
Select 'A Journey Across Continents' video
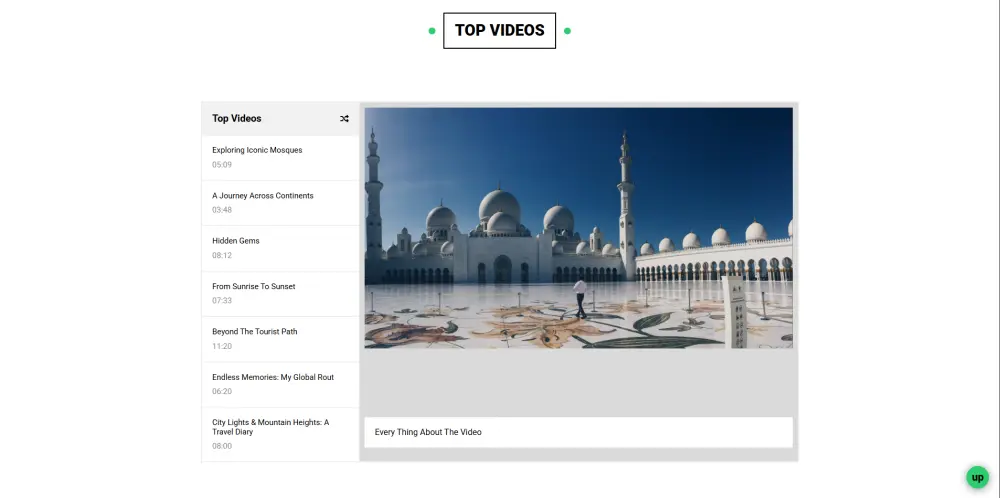point(281,203)
